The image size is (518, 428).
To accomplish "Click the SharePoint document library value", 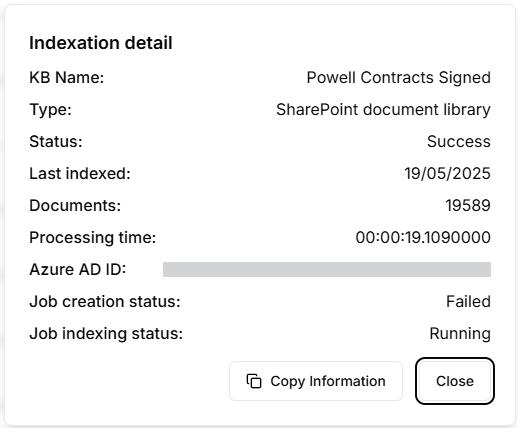I will [x=383, y=109].
